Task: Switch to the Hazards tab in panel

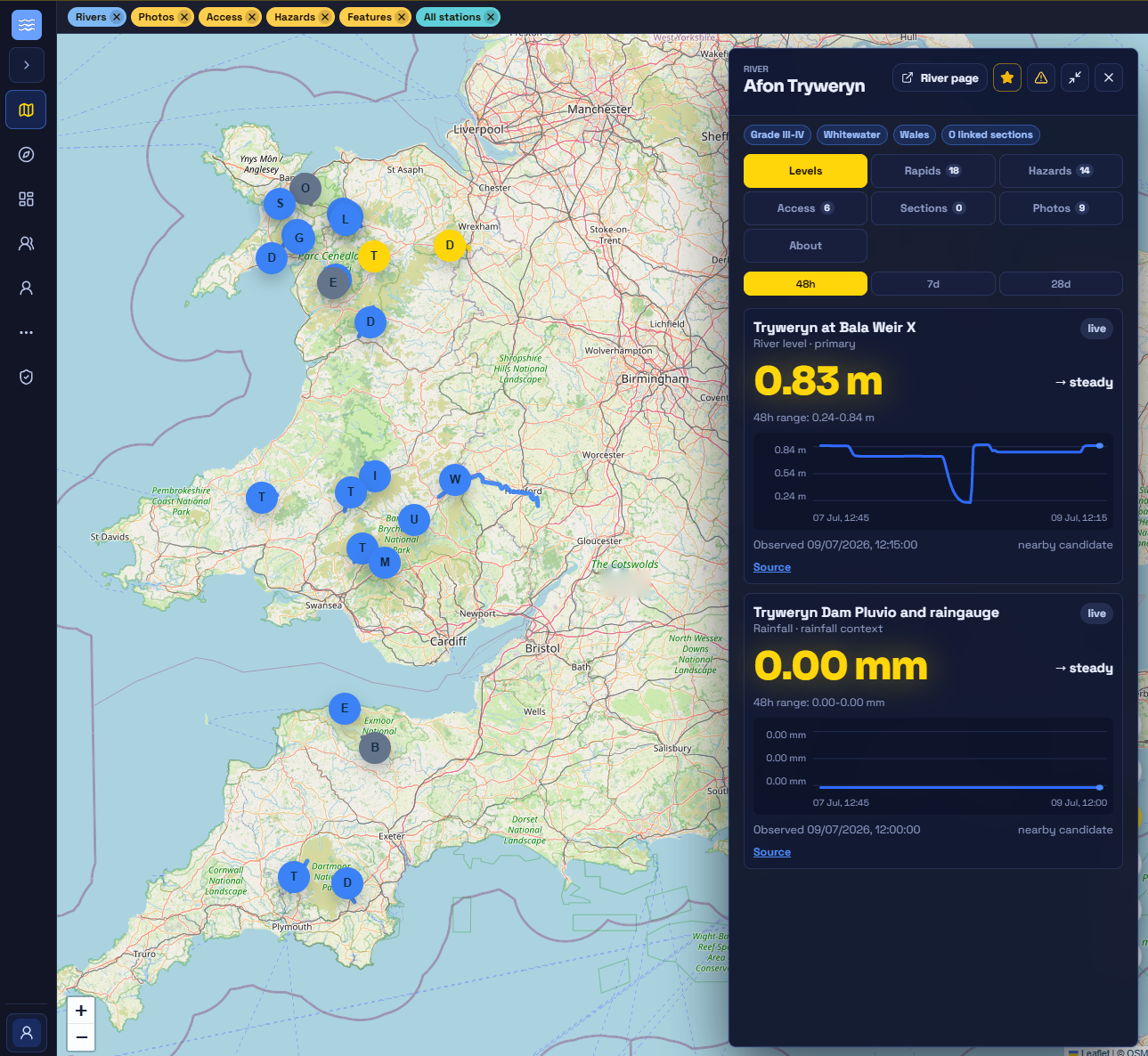Action: tap(1061, 171)
